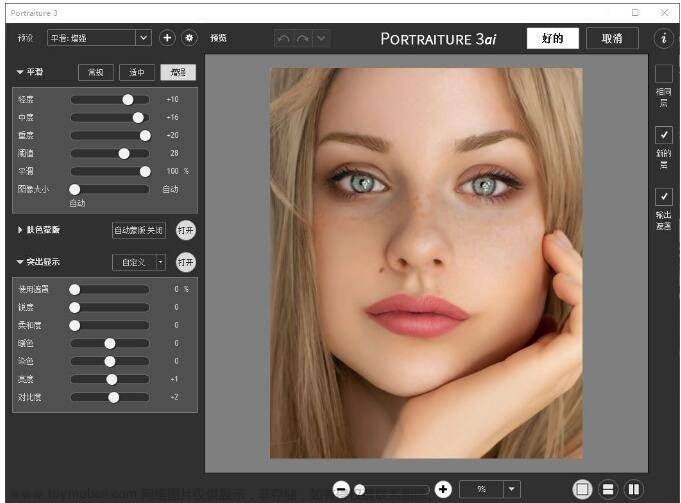Open the info (i) about button

664,38
